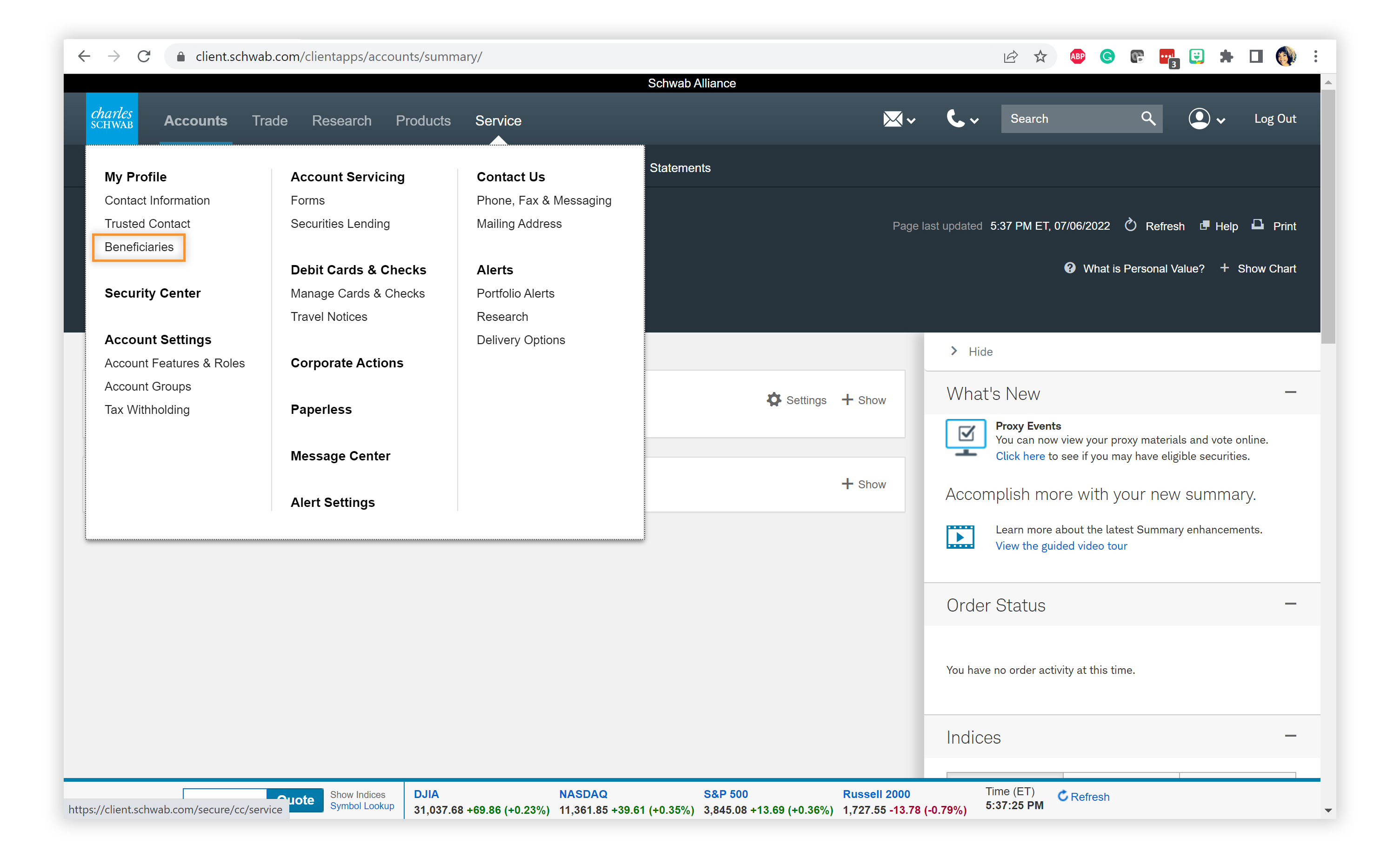Open the AdBlock Plus extension icon
Image resolution: width=1400 pixels, height=858 pixels.
point(1077,56)
